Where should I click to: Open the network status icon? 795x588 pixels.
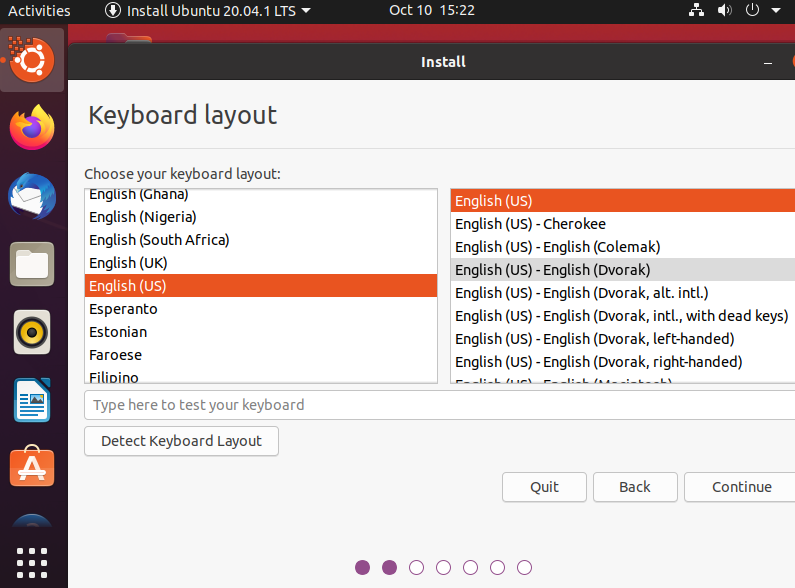697,11
